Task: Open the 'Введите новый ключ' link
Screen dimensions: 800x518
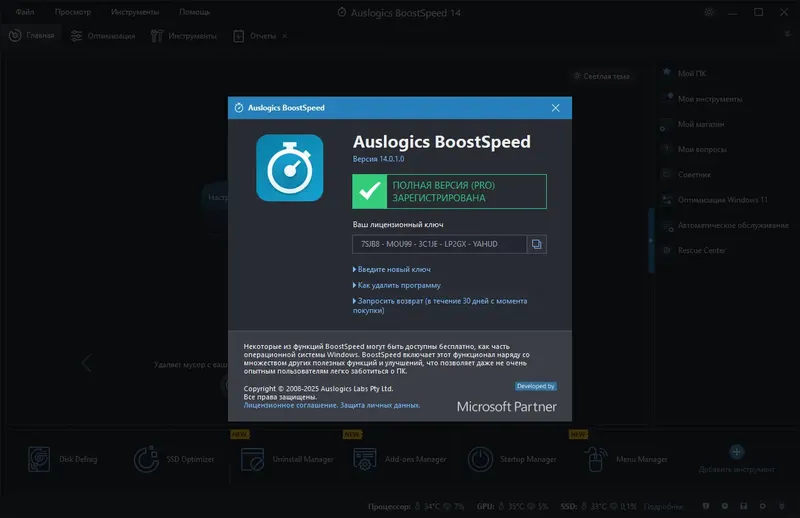Action: pos(392,269)
